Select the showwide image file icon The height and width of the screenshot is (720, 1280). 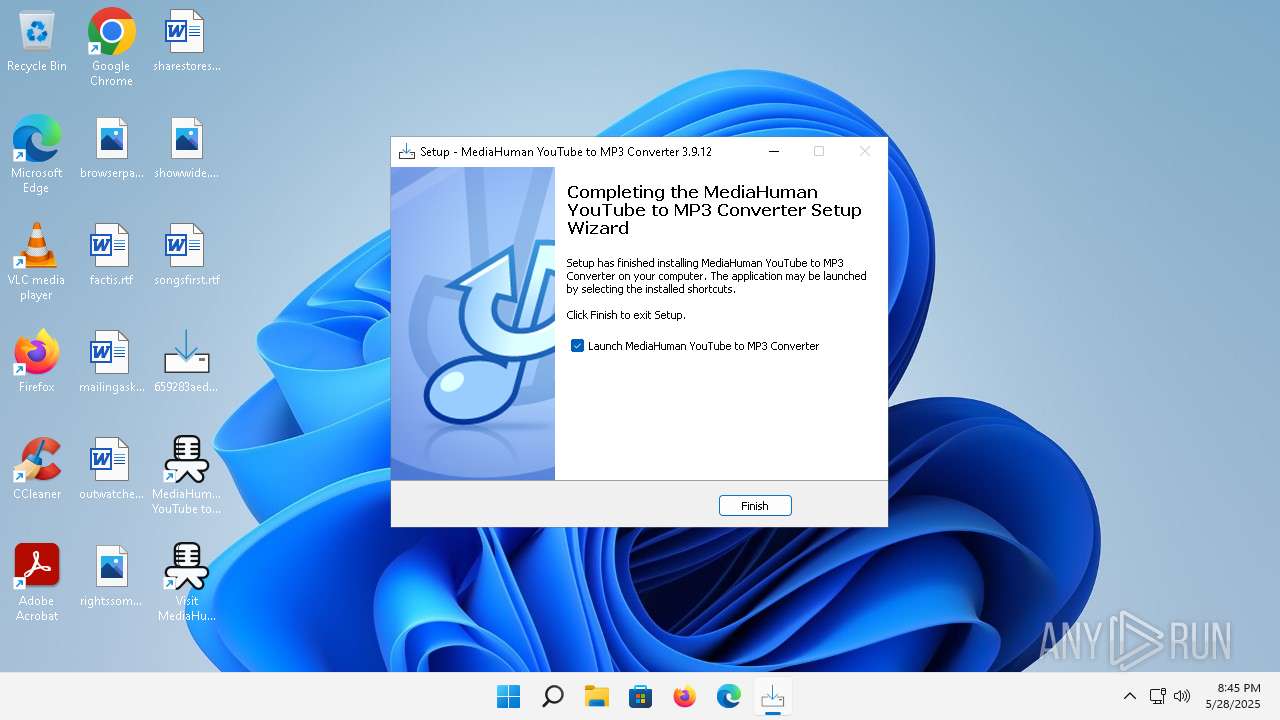[x=186, y=149]
